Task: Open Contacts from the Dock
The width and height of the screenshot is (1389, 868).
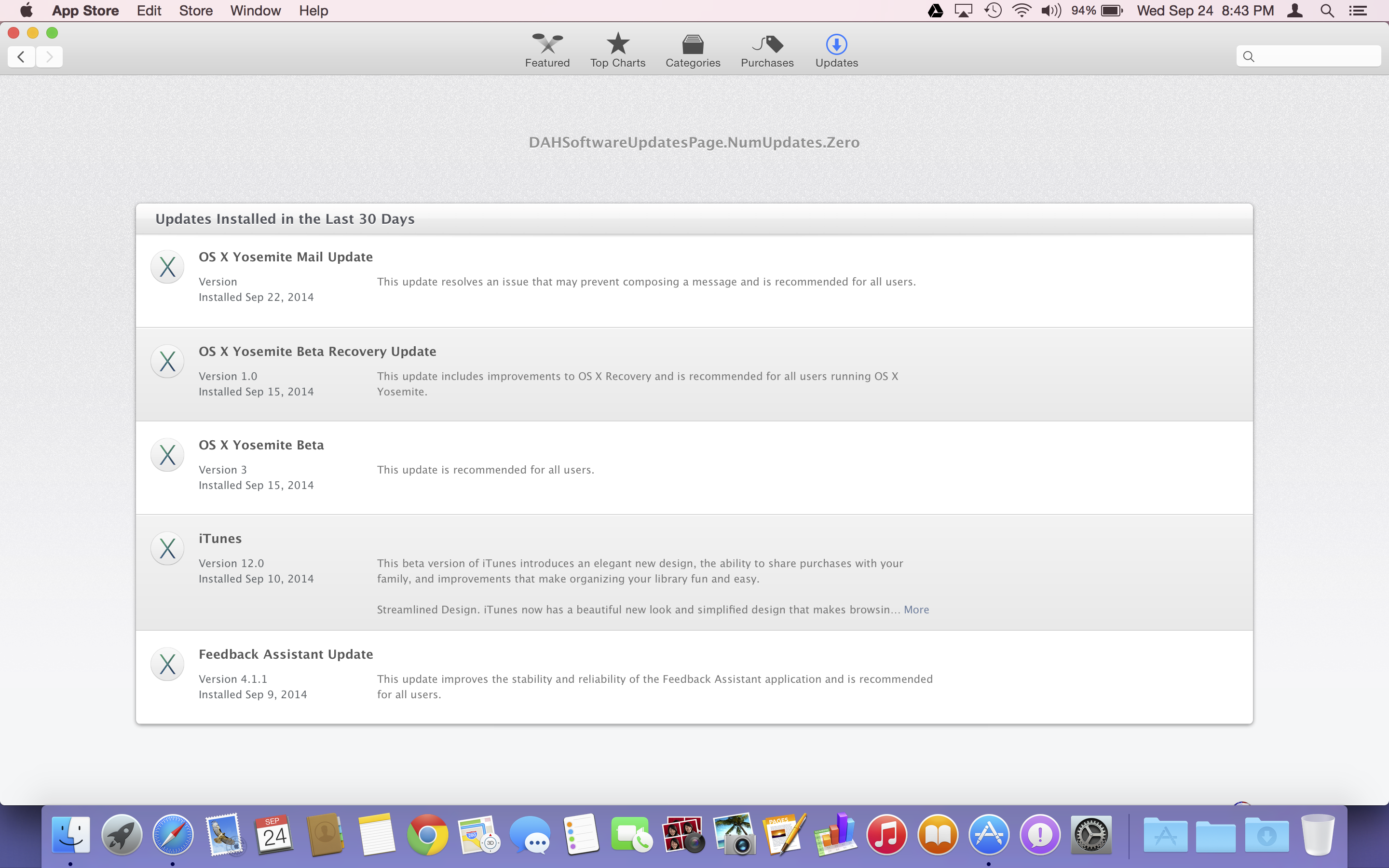Action: 326,835
